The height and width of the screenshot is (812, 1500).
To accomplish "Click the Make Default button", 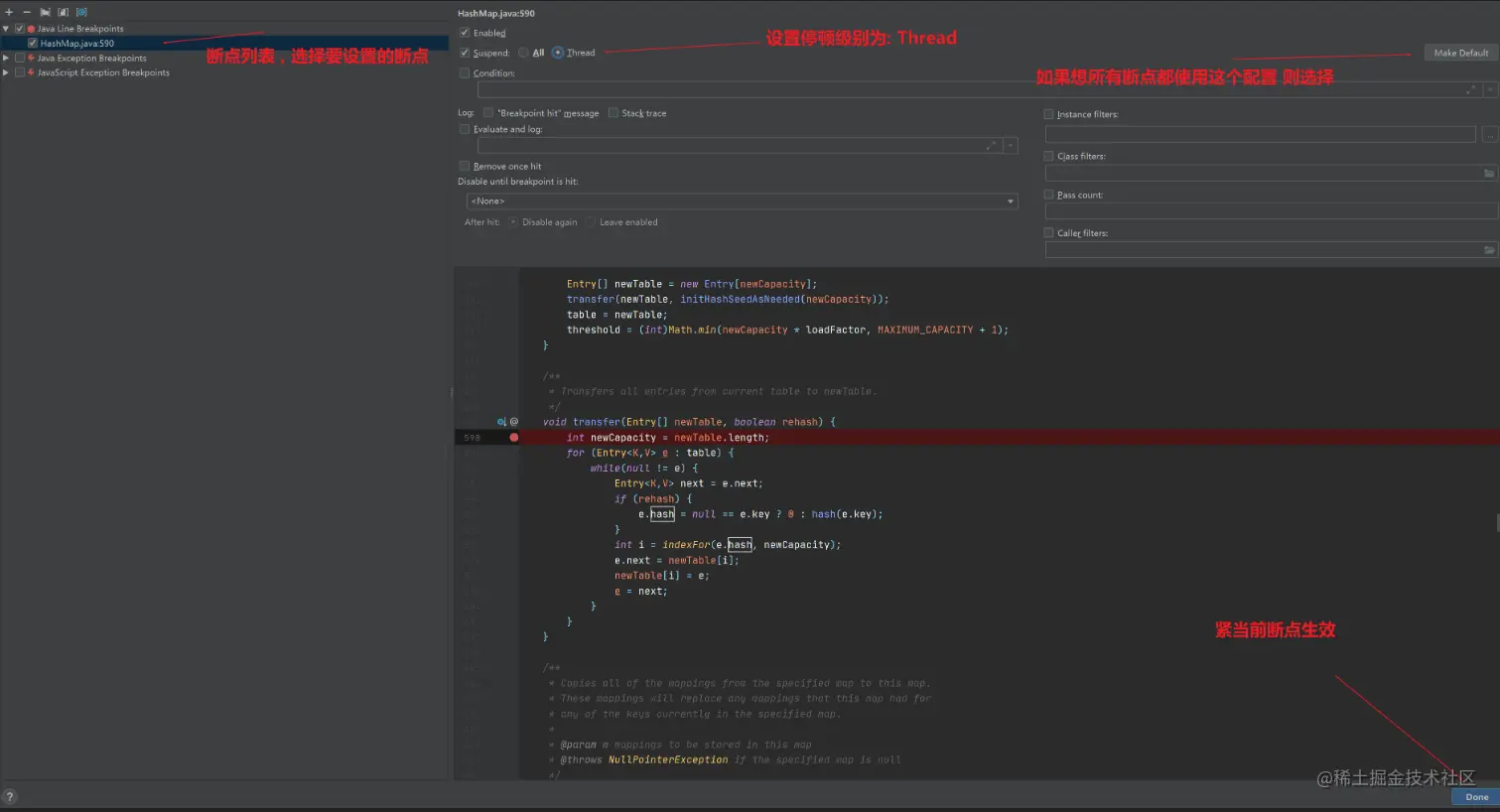I will pyautogui.click(x=1460, y=53).
